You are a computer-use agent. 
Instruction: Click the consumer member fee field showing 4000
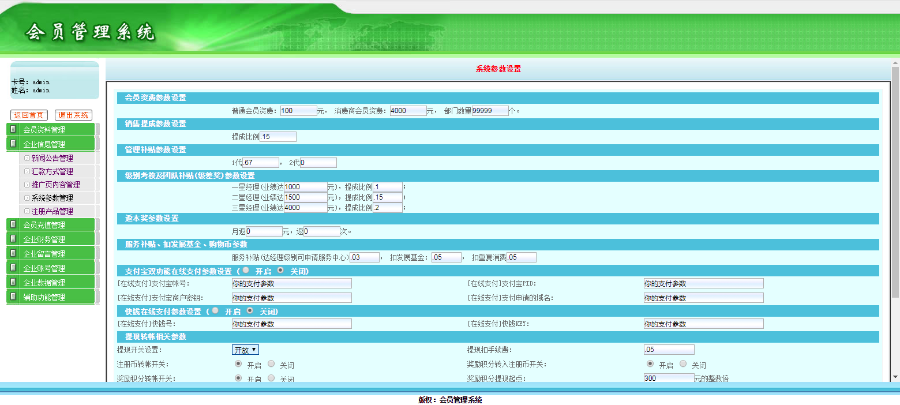(408, 111)
